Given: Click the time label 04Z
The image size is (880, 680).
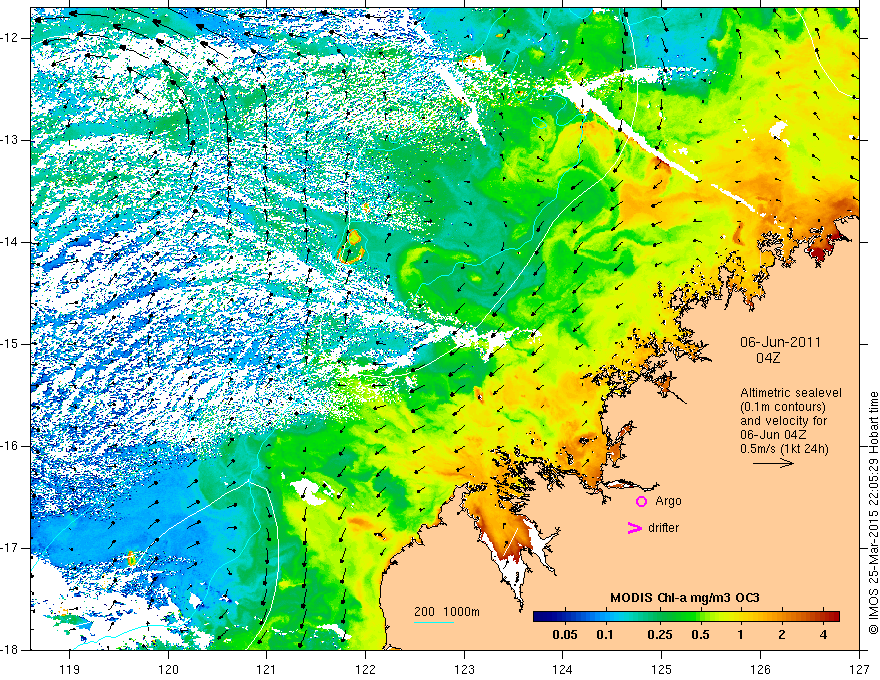Looking at the screenshot, I should click(768, 358).
